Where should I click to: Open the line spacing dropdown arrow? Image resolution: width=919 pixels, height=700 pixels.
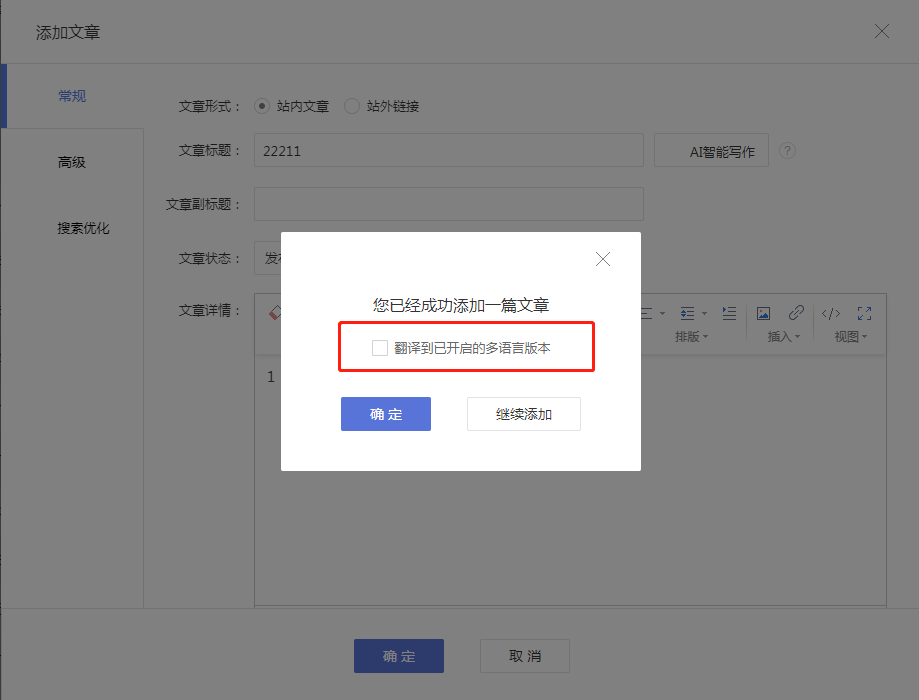click(x=704, y=314)
